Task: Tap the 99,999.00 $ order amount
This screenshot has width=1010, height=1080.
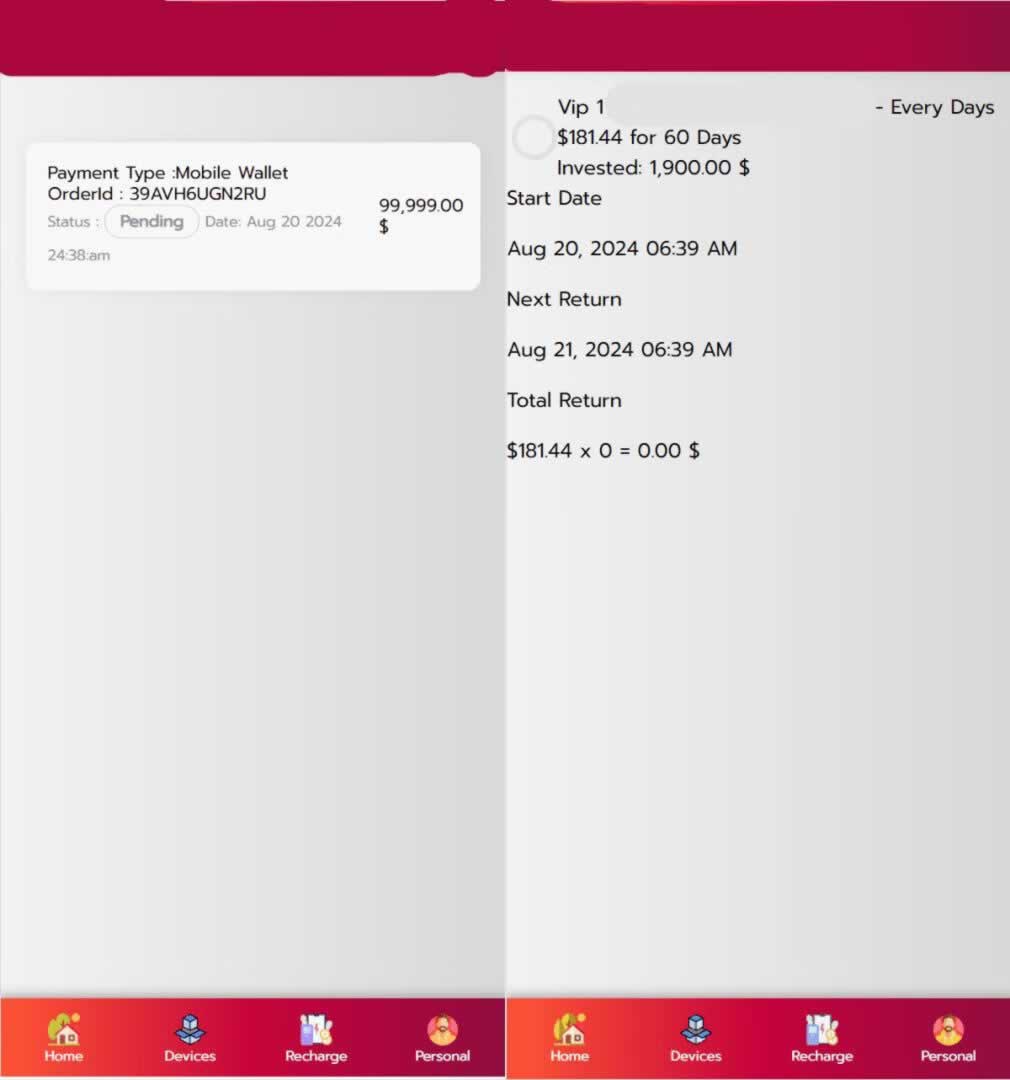Action: pos(420,215)
